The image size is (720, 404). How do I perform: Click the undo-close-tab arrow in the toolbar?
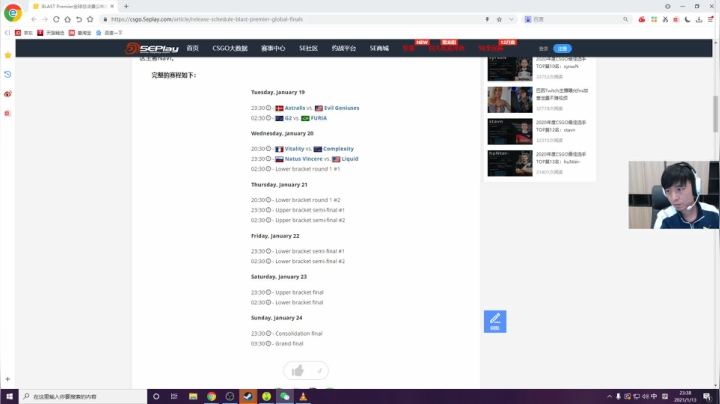pyautogui.click(x=79, y=19)
